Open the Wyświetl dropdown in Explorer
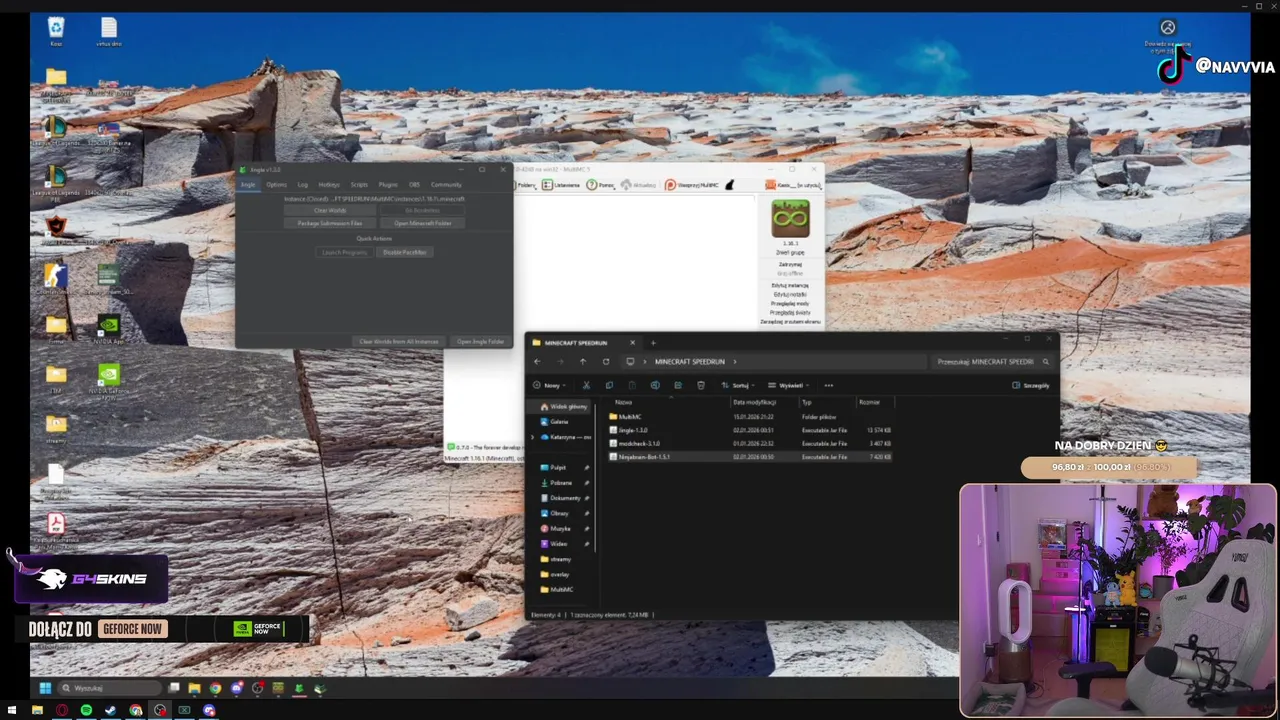Viewport: 1280px width, 720px height. pos(789,385)
